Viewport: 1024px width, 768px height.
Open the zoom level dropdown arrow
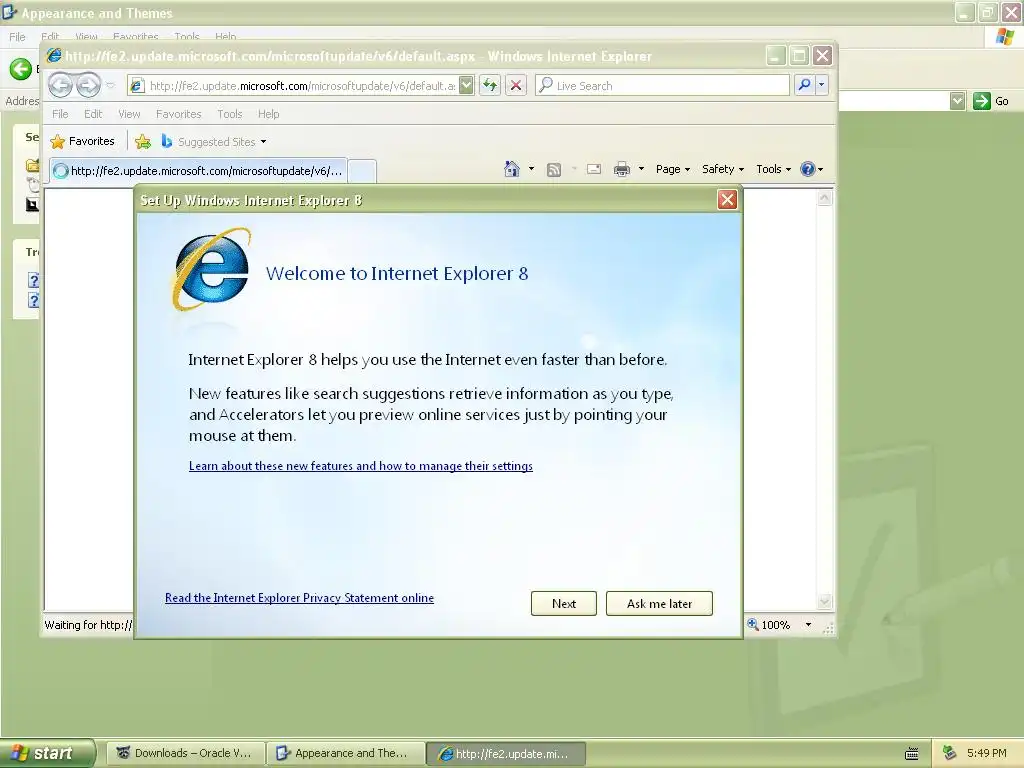click(808, 624)
